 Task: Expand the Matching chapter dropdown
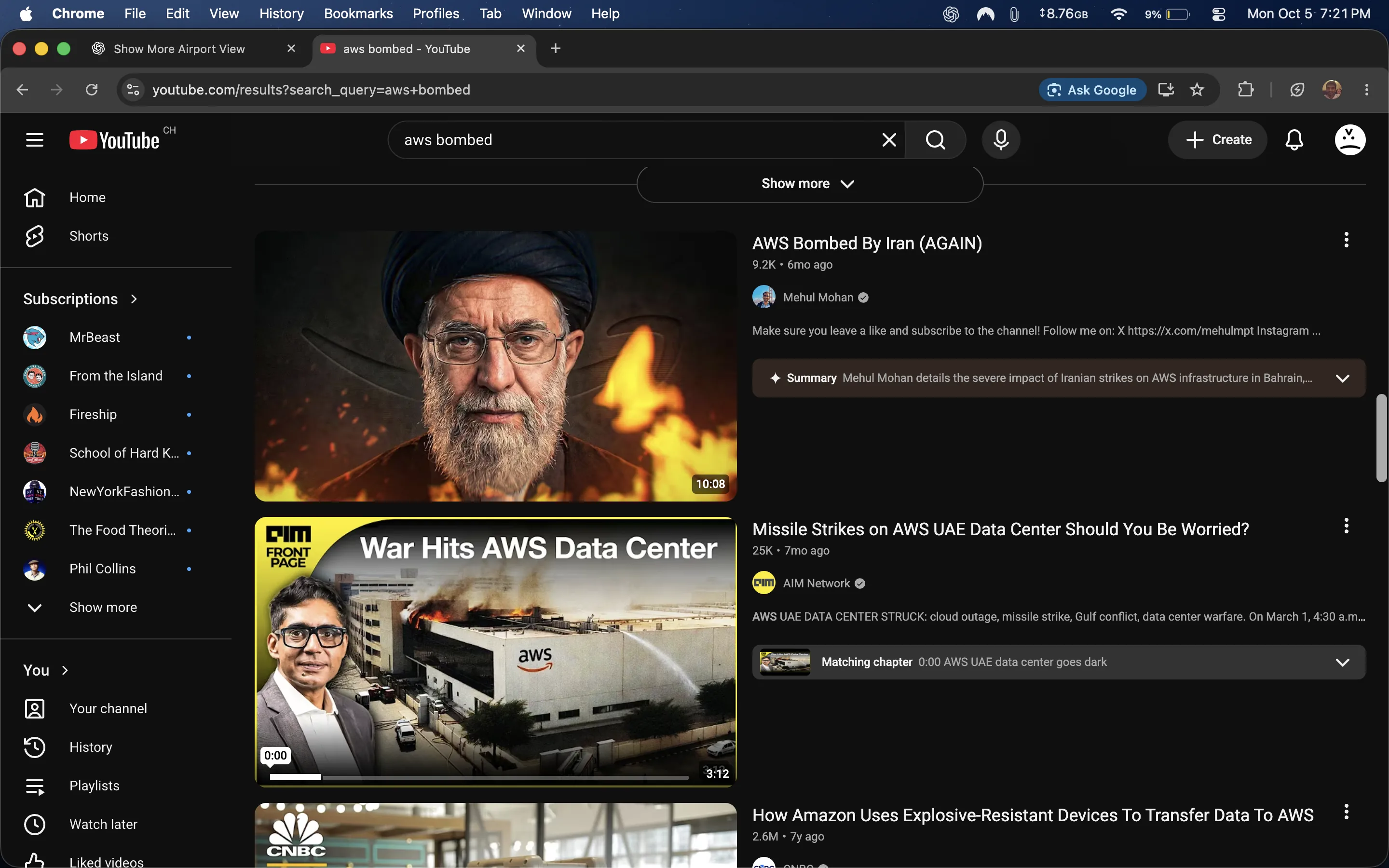pos(1342,662)
